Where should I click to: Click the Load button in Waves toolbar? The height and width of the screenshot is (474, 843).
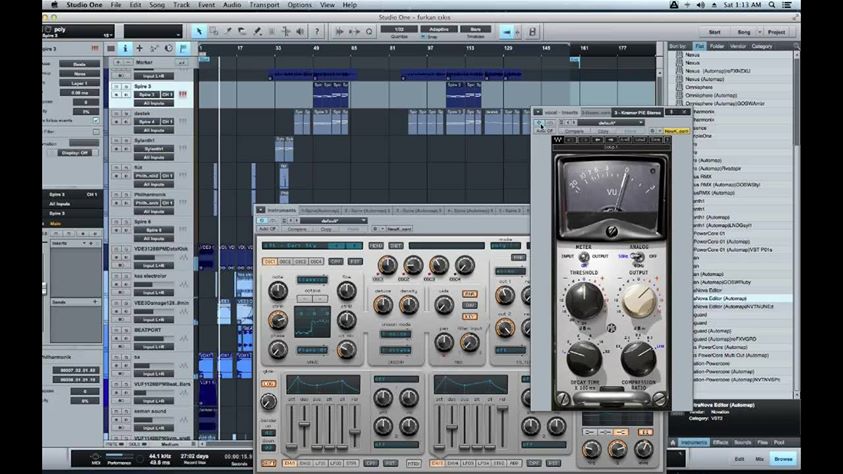tap(640, 140)
